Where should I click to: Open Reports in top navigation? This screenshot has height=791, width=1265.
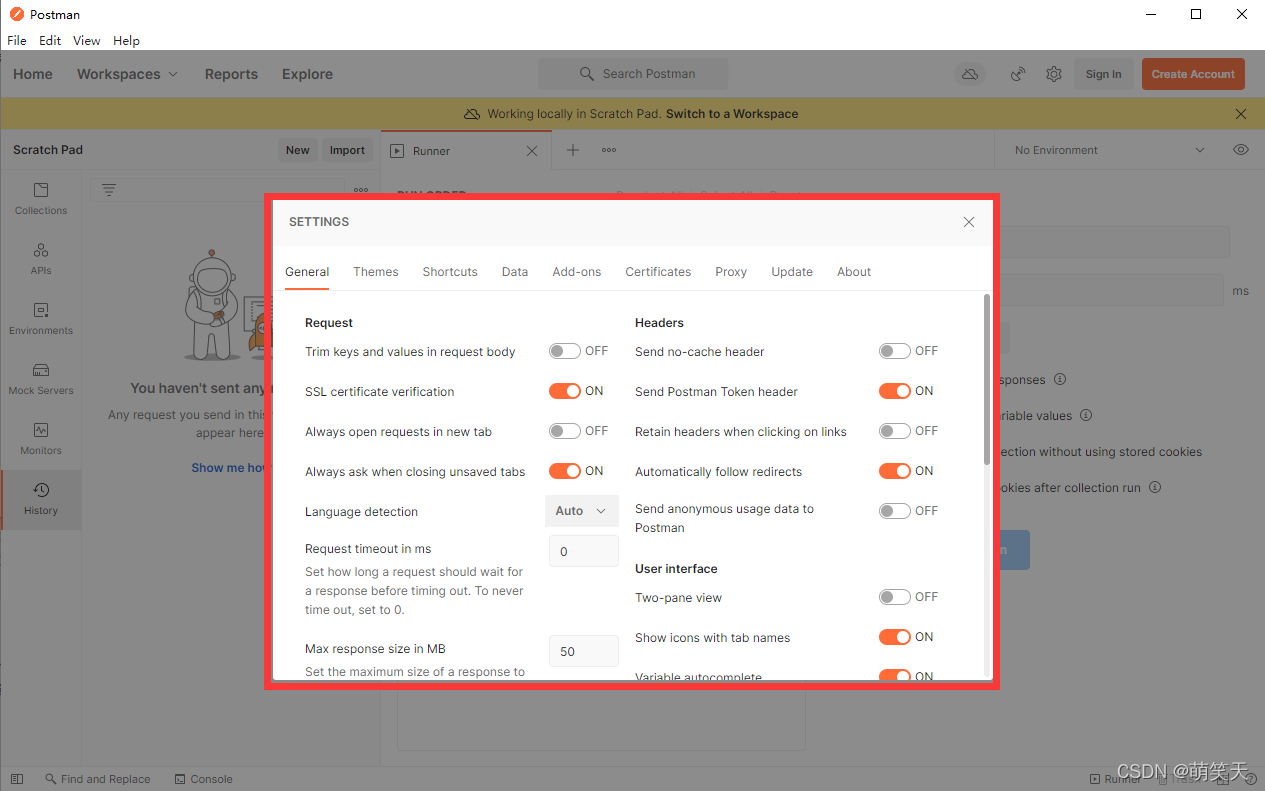pos(231,74)
